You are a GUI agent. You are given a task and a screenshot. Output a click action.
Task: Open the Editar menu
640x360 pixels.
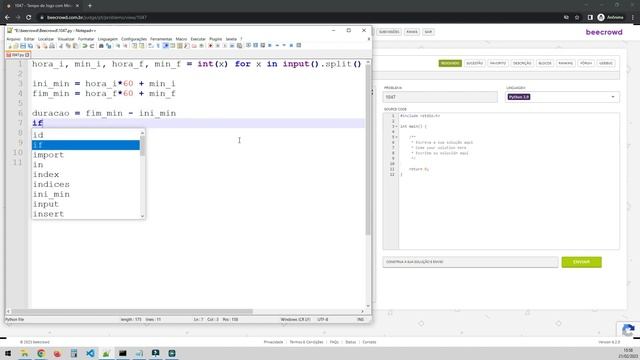click(x=29, y=39)
